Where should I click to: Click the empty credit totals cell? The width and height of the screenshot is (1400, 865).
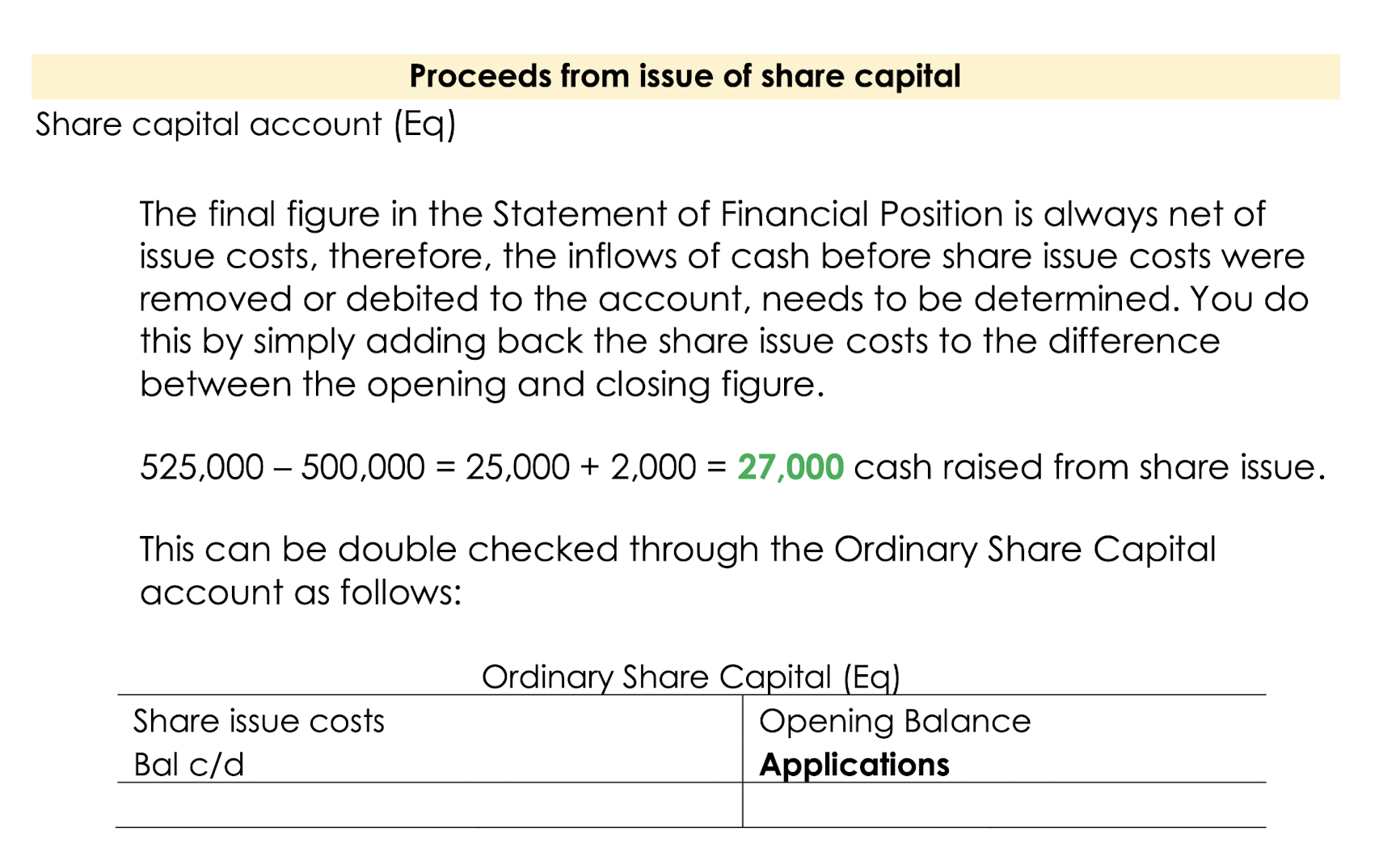1005,805
